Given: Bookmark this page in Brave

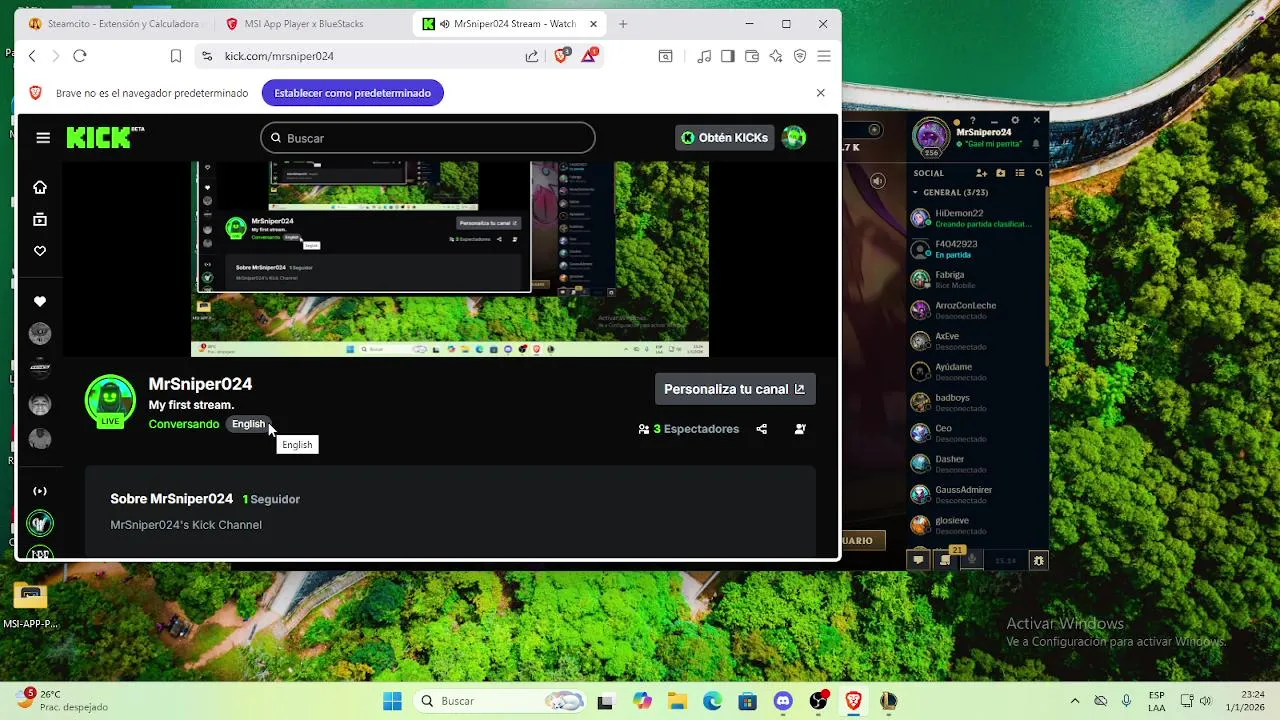Looking at the screenshot, I should (x=176, y=56).
